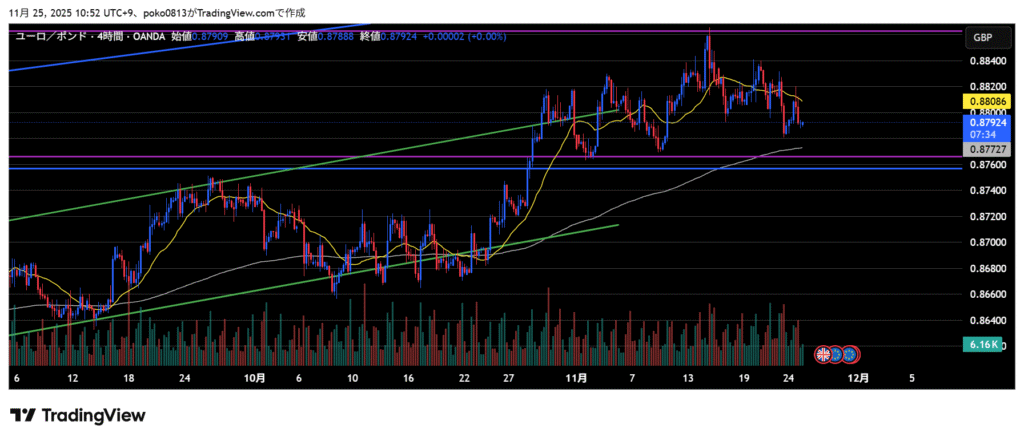This screenshot has width=1024, height=441.
Task: Click the blue 0.87924 current price label
Action: [985, 123]
